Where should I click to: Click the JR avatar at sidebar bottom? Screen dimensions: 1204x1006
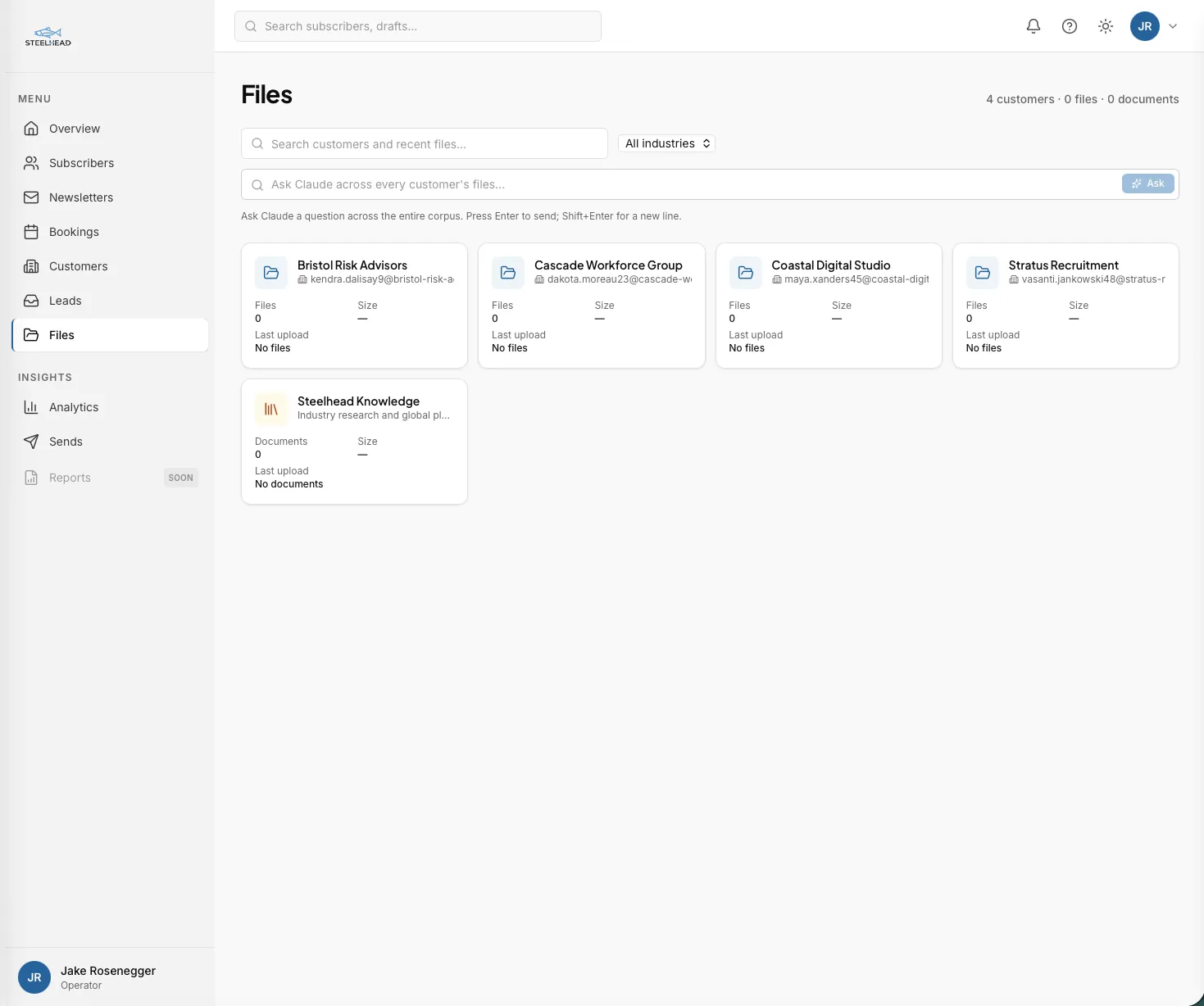pos(34,977)
